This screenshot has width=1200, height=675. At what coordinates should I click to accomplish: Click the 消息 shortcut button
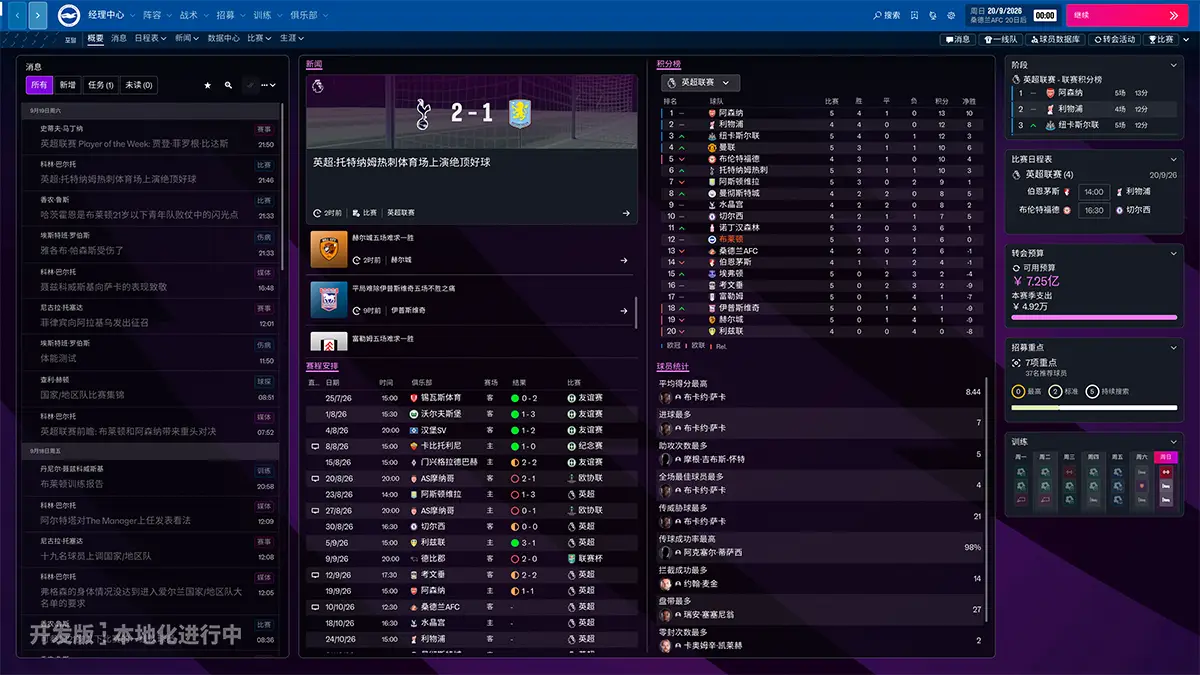[x=957, y=39]
